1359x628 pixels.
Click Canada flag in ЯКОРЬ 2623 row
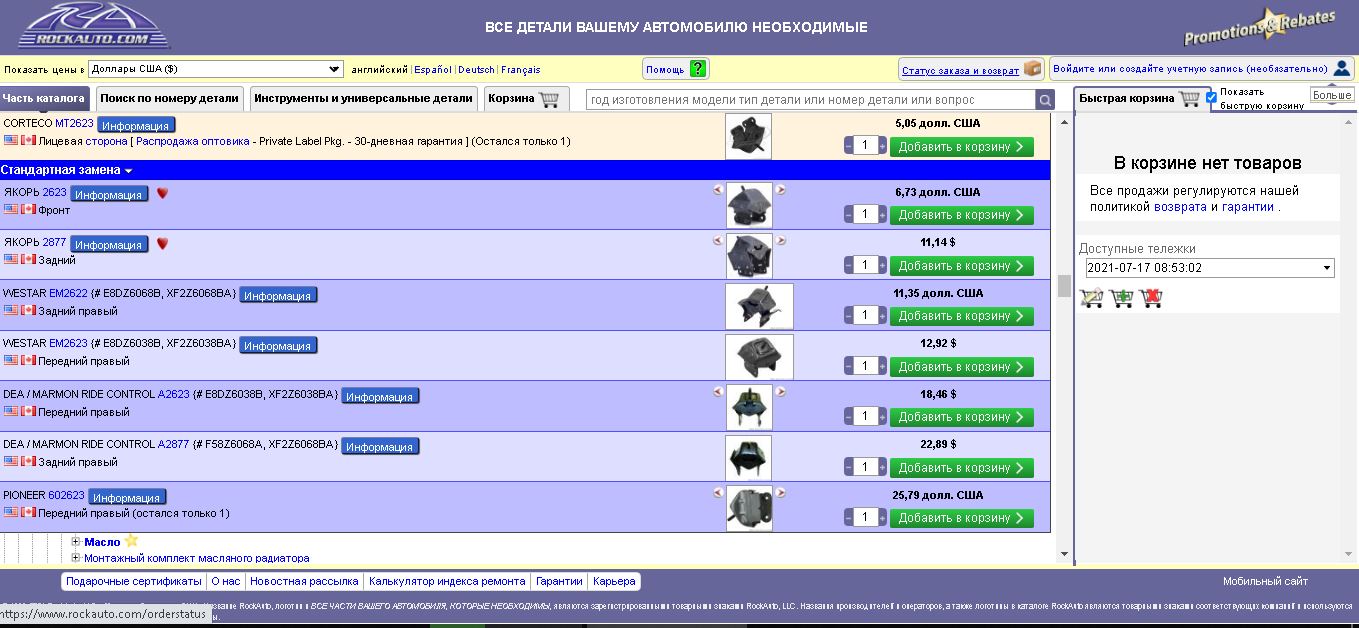[28, 210]
